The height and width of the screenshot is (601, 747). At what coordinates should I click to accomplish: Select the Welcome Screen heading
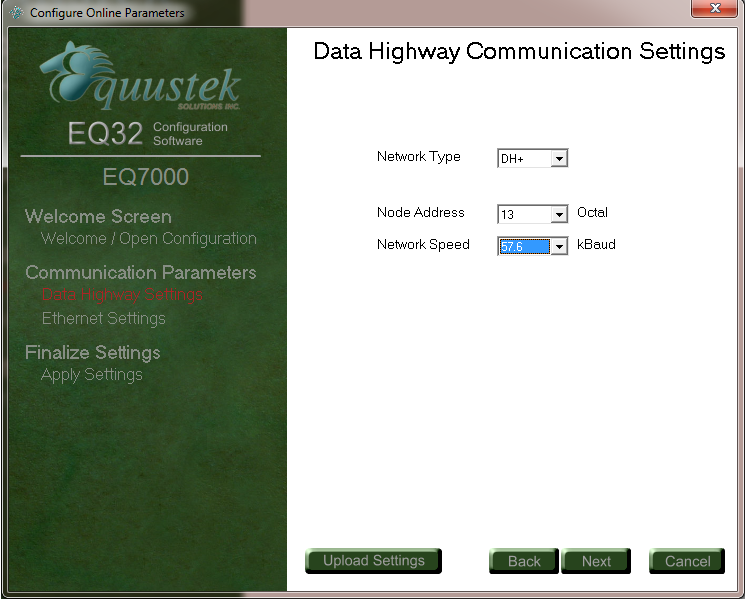coord(98,216)
